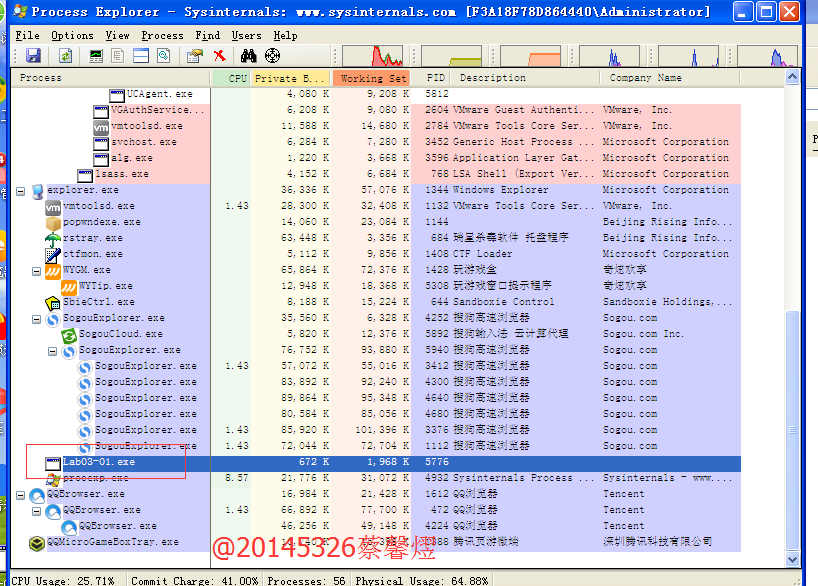Save the process list (disk icon)
The height and width of the screenshot is (586, 818).
[x=33, y=55]
